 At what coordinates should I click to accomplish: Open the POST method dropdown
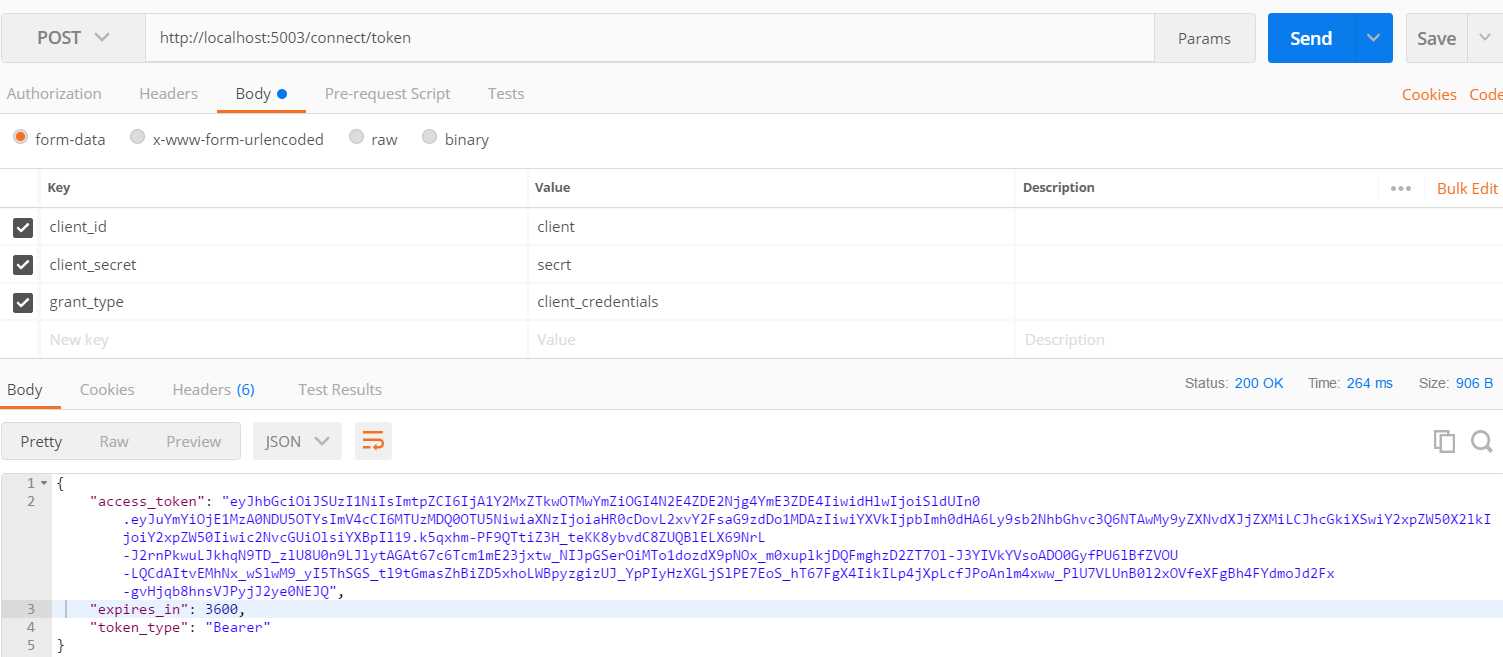(x=73, y=38)
